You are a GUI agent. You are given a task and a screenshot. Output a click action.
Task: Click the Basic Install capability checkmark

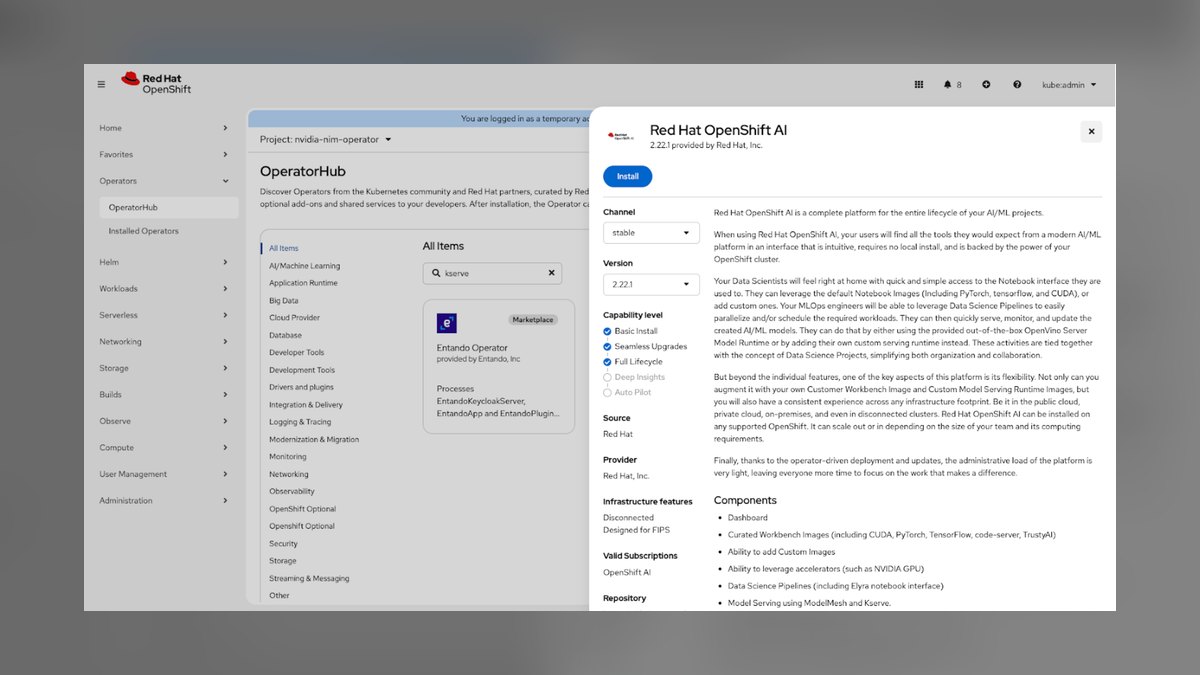tap(607, 331)
